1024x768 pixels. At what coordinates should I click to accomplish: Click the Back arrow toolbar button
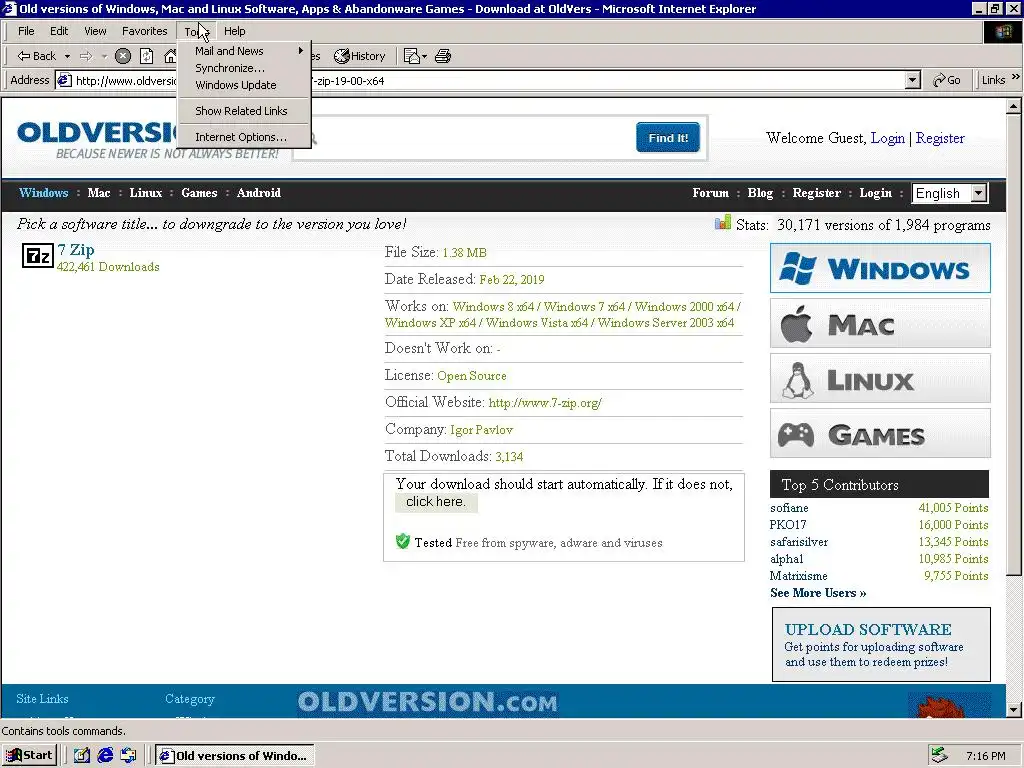pos(37,56)
